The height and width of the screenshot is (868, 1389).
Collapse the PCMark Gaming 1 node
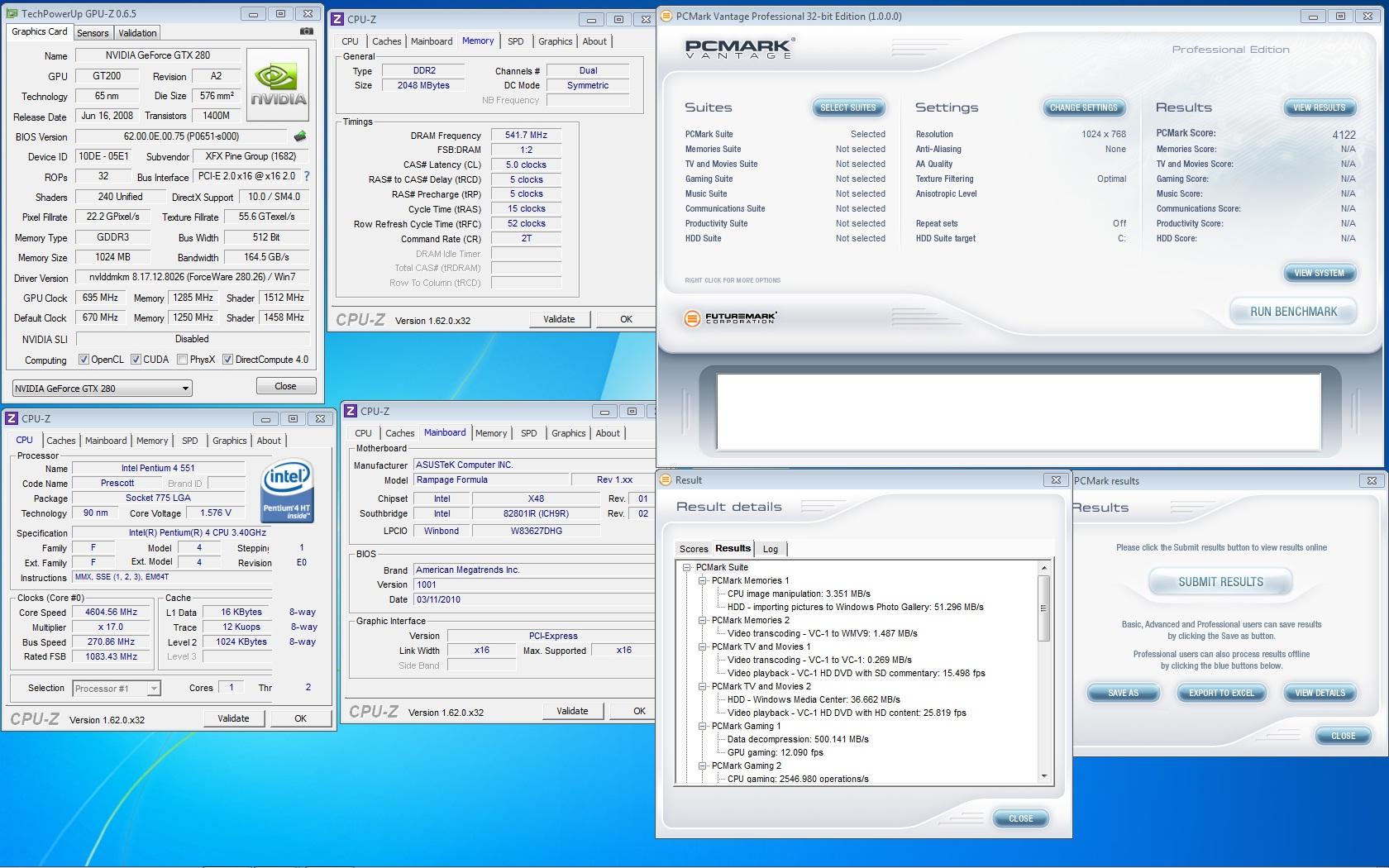click(x=702, y=726)
